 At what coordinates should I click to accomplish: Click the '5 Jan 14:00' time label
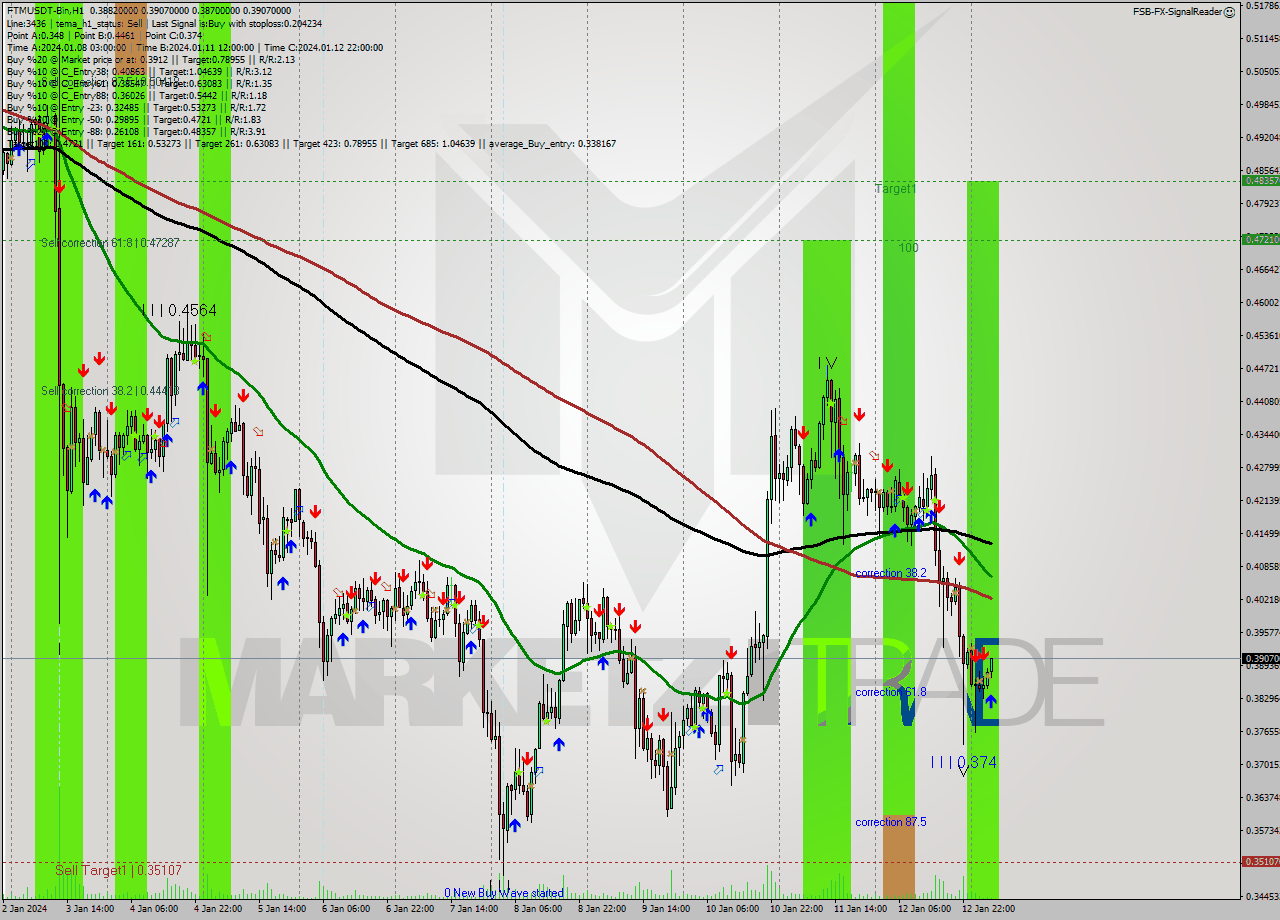pyautogui.click(x=282, y=909)
